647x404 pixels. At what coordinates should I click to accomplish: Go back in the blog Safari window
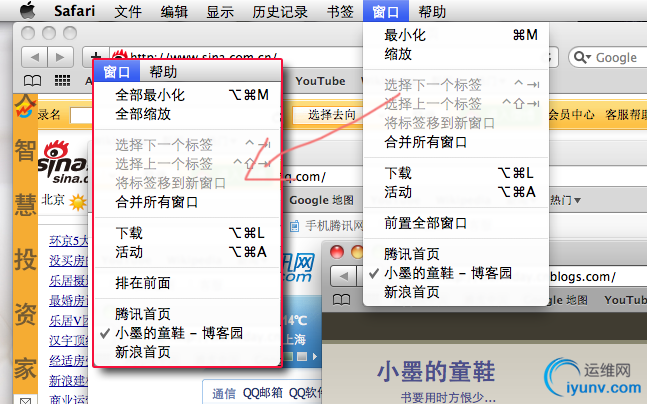coord(343,276)
